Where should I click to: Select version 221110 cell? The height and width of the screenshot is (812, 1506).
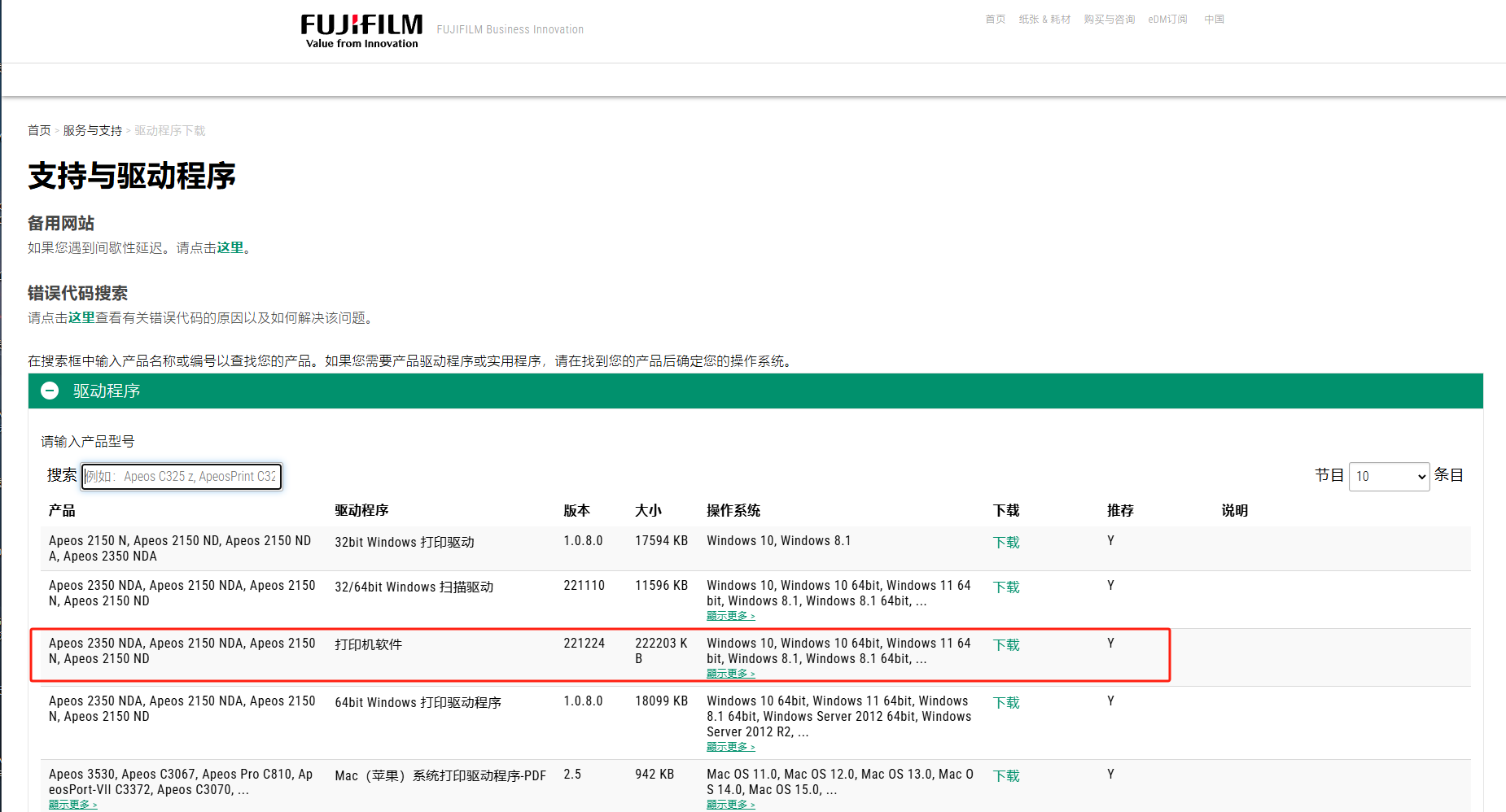tap(584, 585)
